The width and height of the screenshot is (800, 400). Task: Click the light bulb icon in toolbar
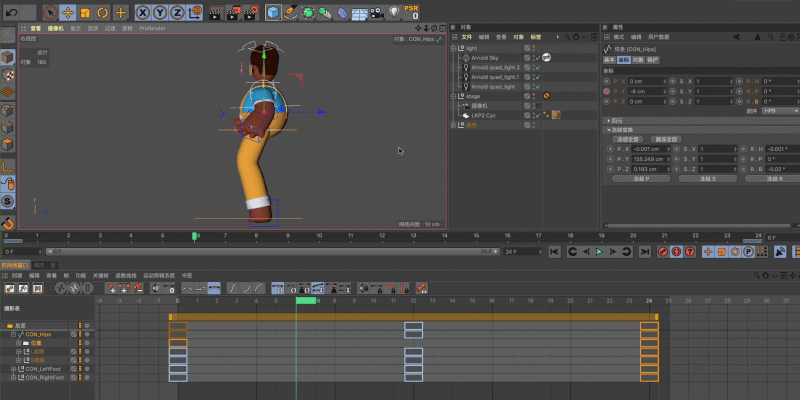394,12
